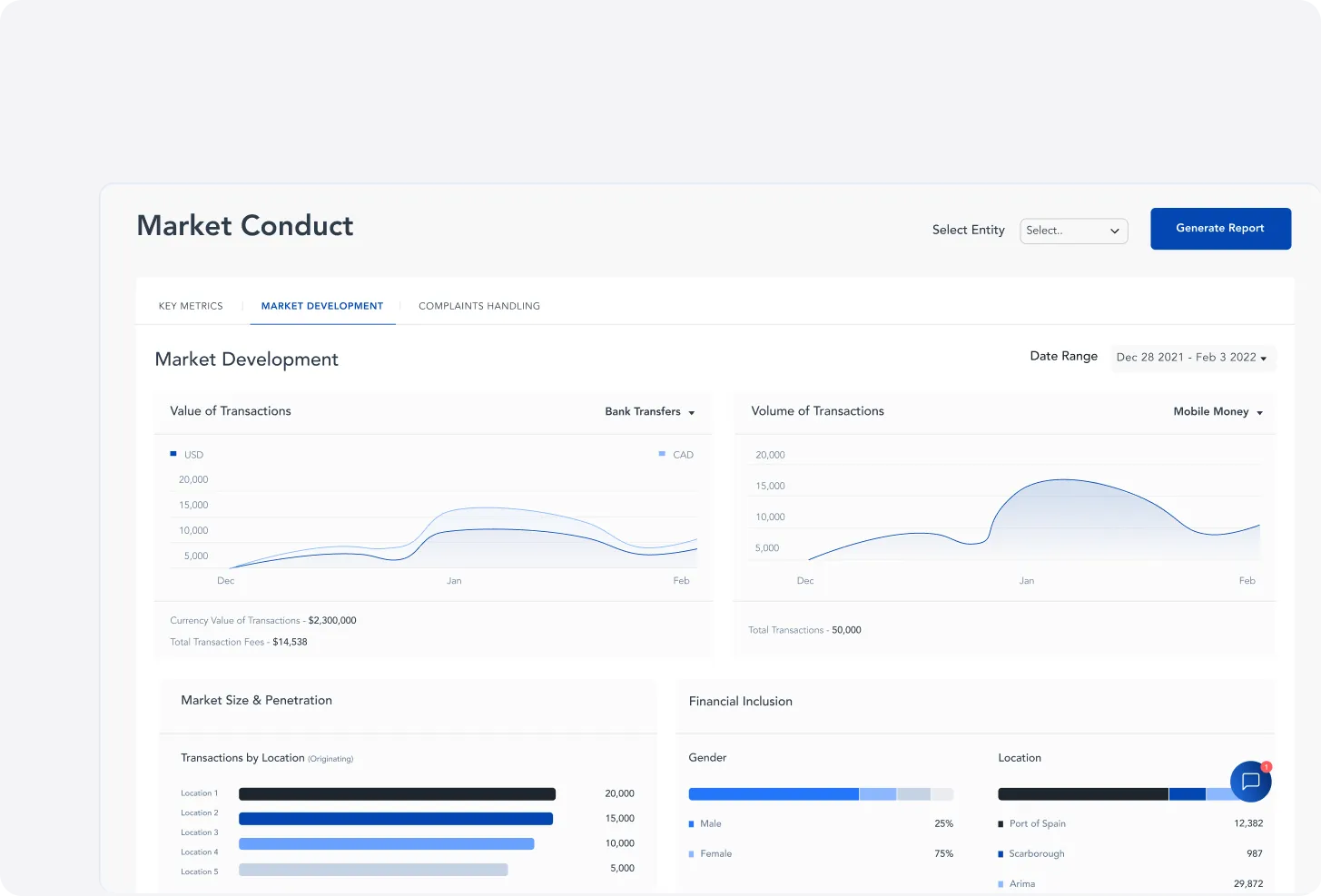Open the Bank Transfers dropdown

point(649,412)
